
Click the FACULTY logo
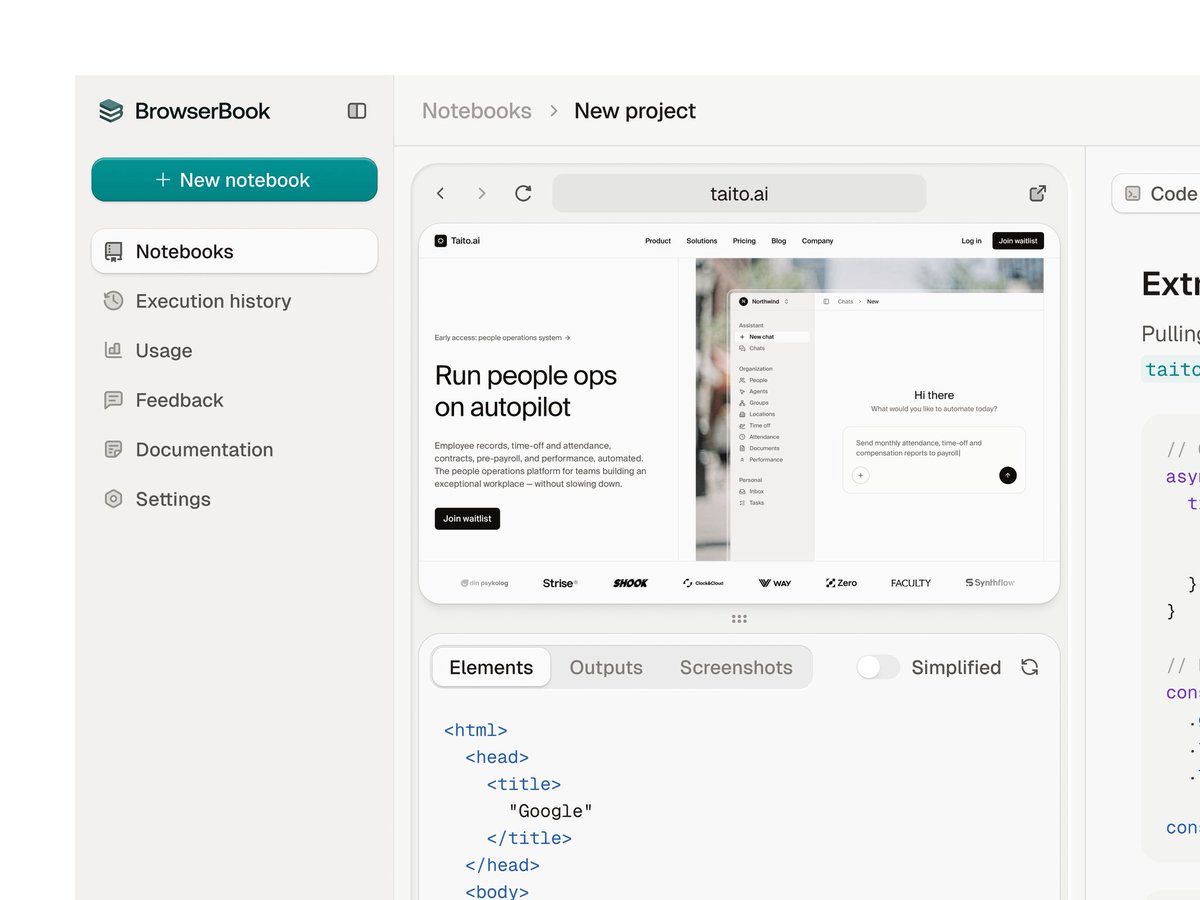pyautogui.click(x=911, y=583)
